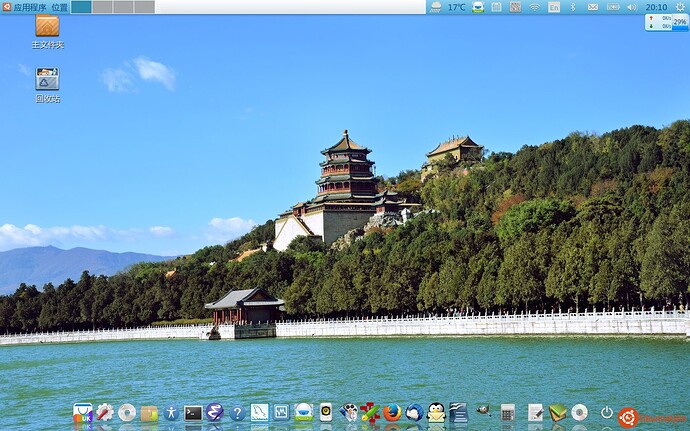Open the Wi-Fi network indicator
The image size is (690, 431).
click(534, 7)
